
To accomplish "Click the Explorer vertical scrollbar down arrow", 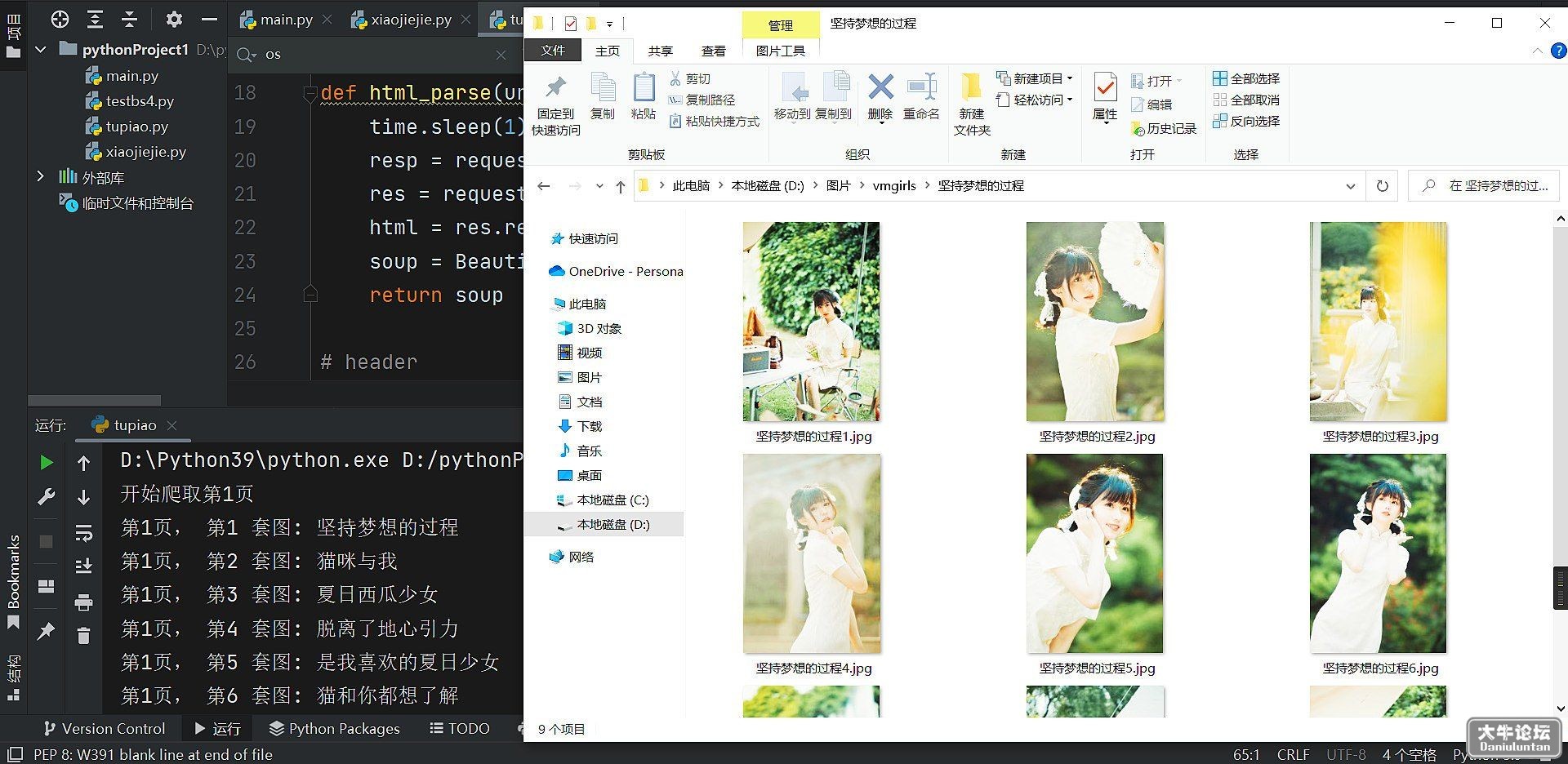I will pos(1561,709).
